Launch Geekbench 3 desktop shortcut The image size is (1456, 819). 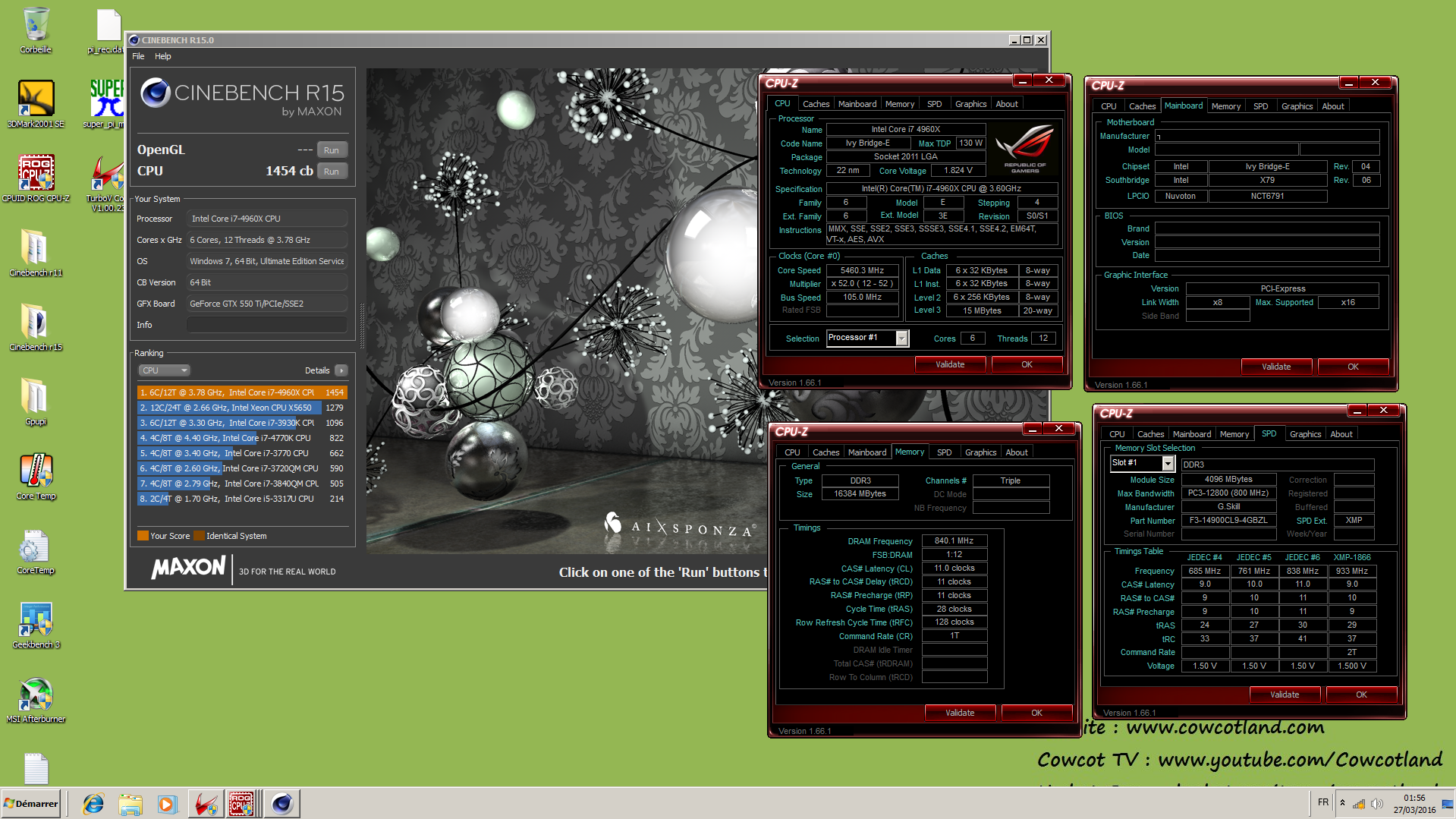point(36,625)
